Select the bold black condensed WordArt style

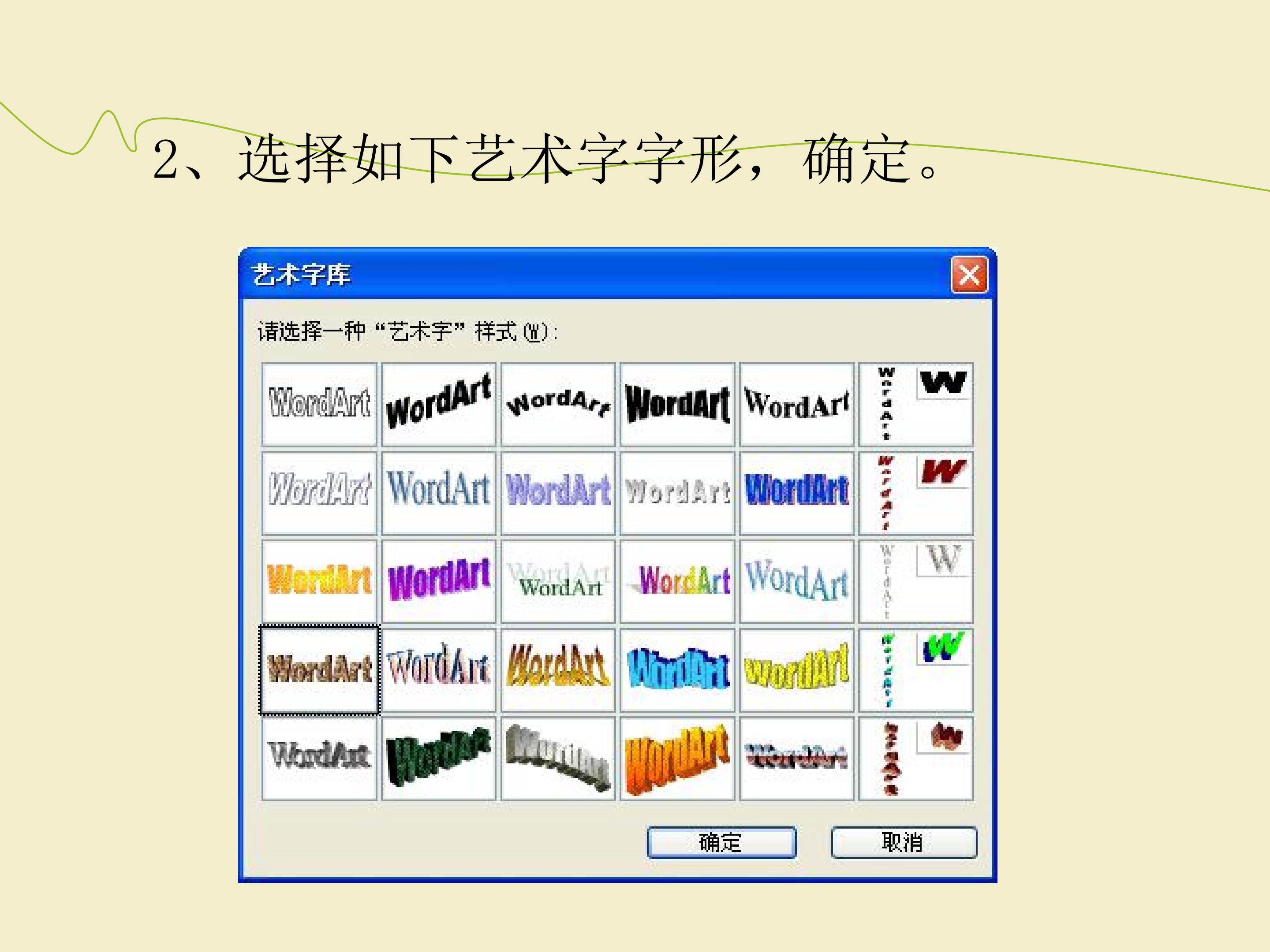677,405
